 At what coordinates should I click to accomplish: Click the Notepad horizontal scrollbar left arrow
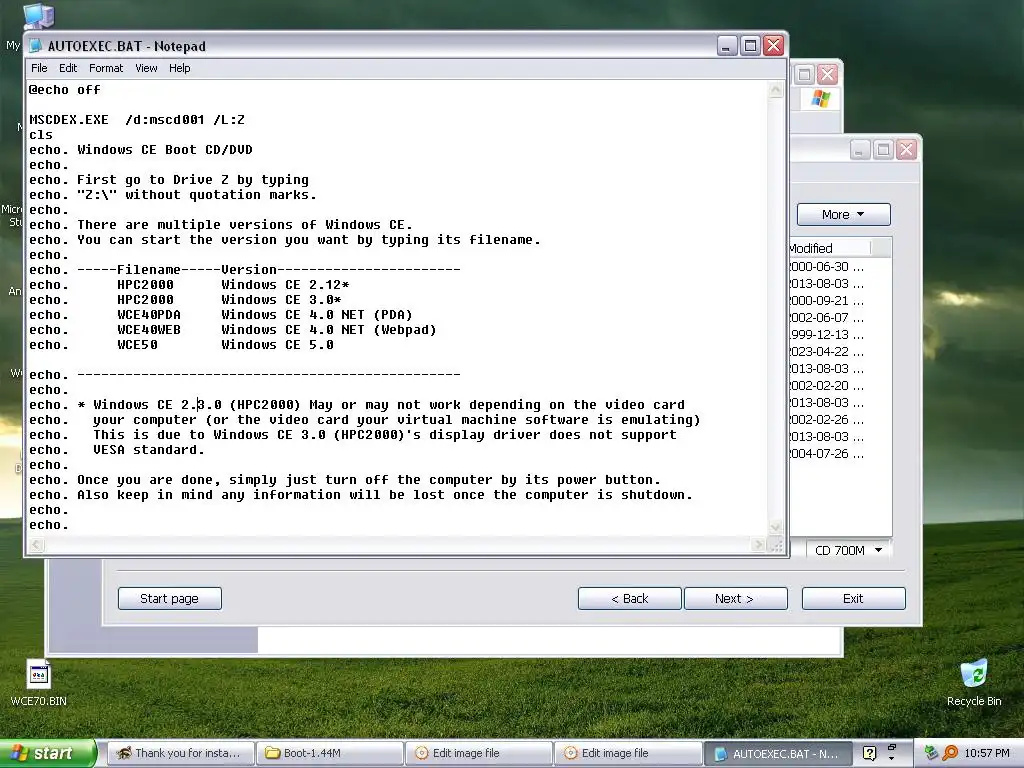(36, 545)
